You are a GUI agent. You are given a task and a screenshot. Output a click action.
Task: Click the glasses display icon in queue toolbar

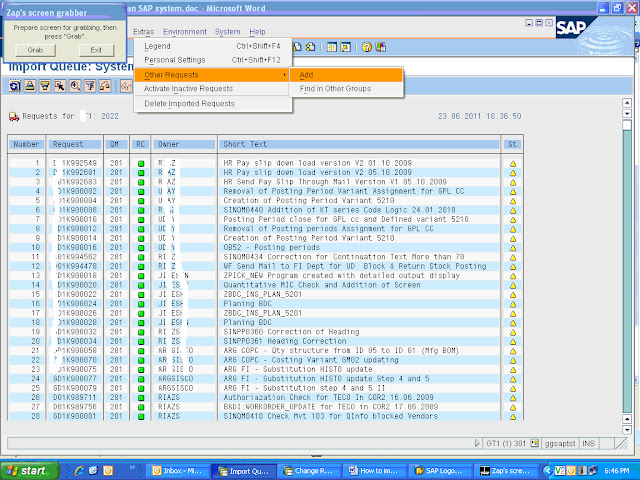126,86
